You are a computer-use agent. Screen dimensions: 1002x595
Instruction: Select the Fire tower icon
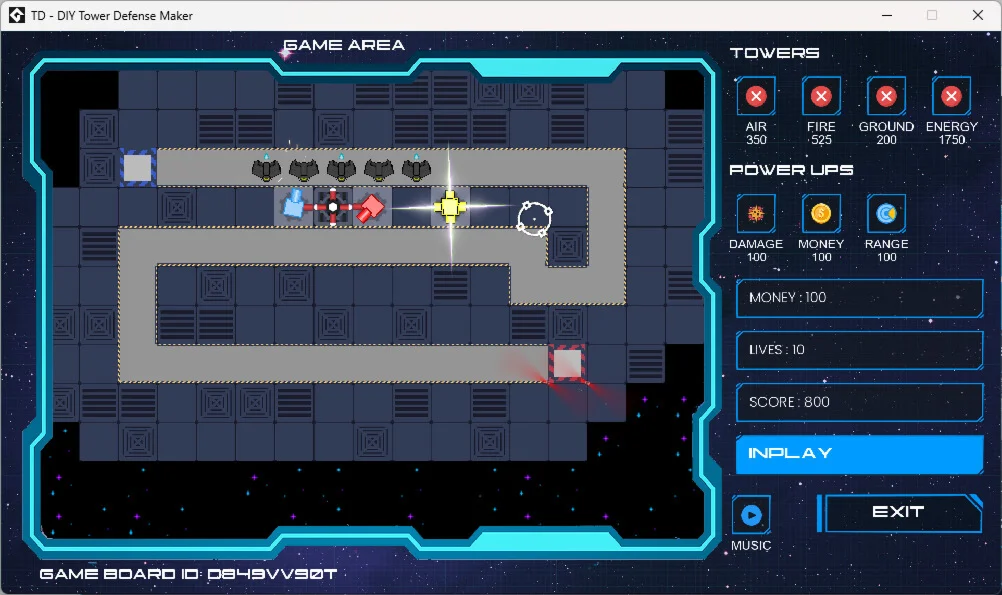pyautogui.click(x=821, y=97)
